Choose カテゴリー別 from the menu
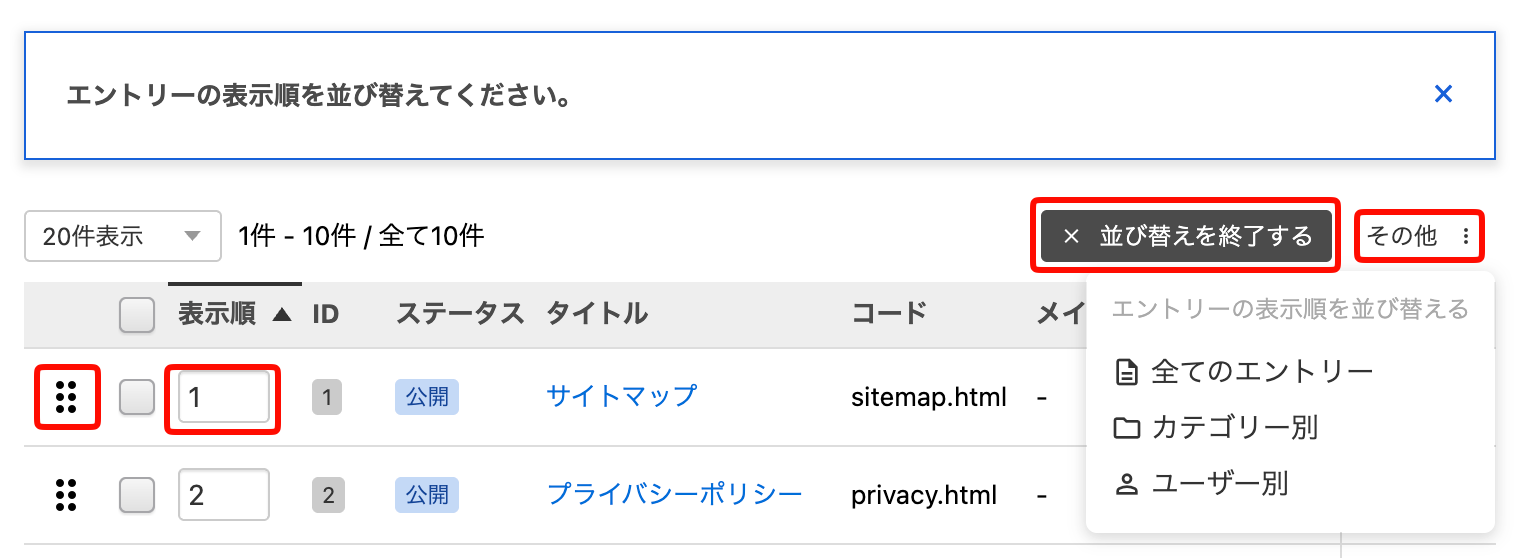Image resolution: width=1524 pixels, height=558 pixels. 1235,428
